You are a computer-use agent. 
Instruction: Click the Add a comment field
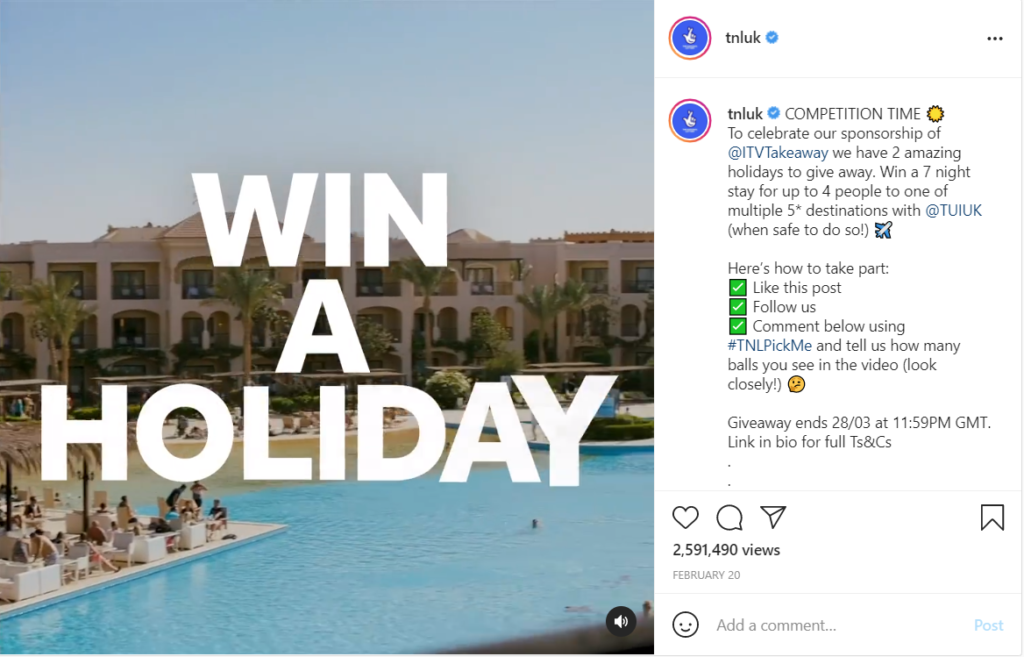click(839, 626)
